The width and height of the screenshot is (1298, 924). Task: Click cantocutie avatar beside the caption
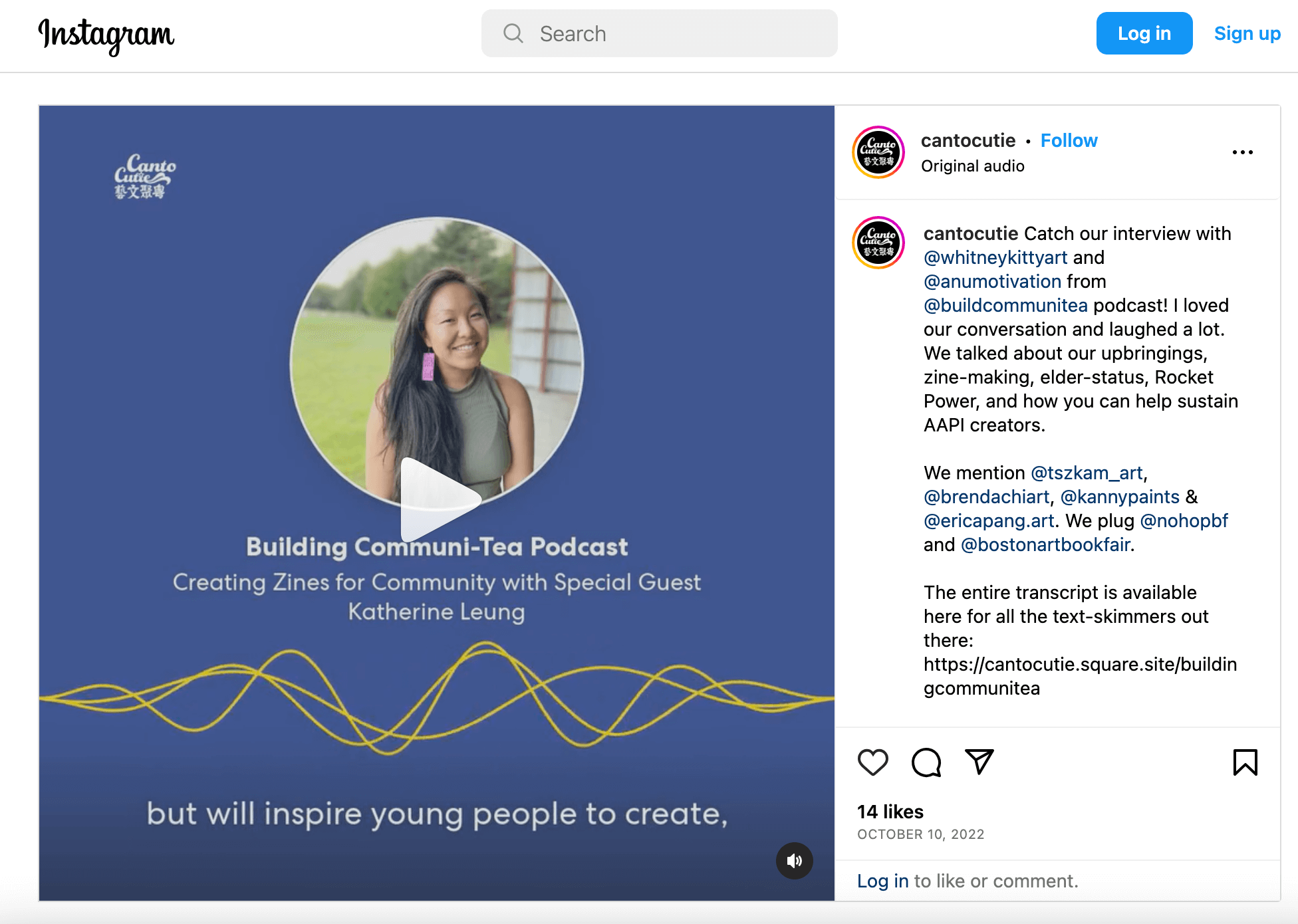pyautogui.click(x=878, y=243)
